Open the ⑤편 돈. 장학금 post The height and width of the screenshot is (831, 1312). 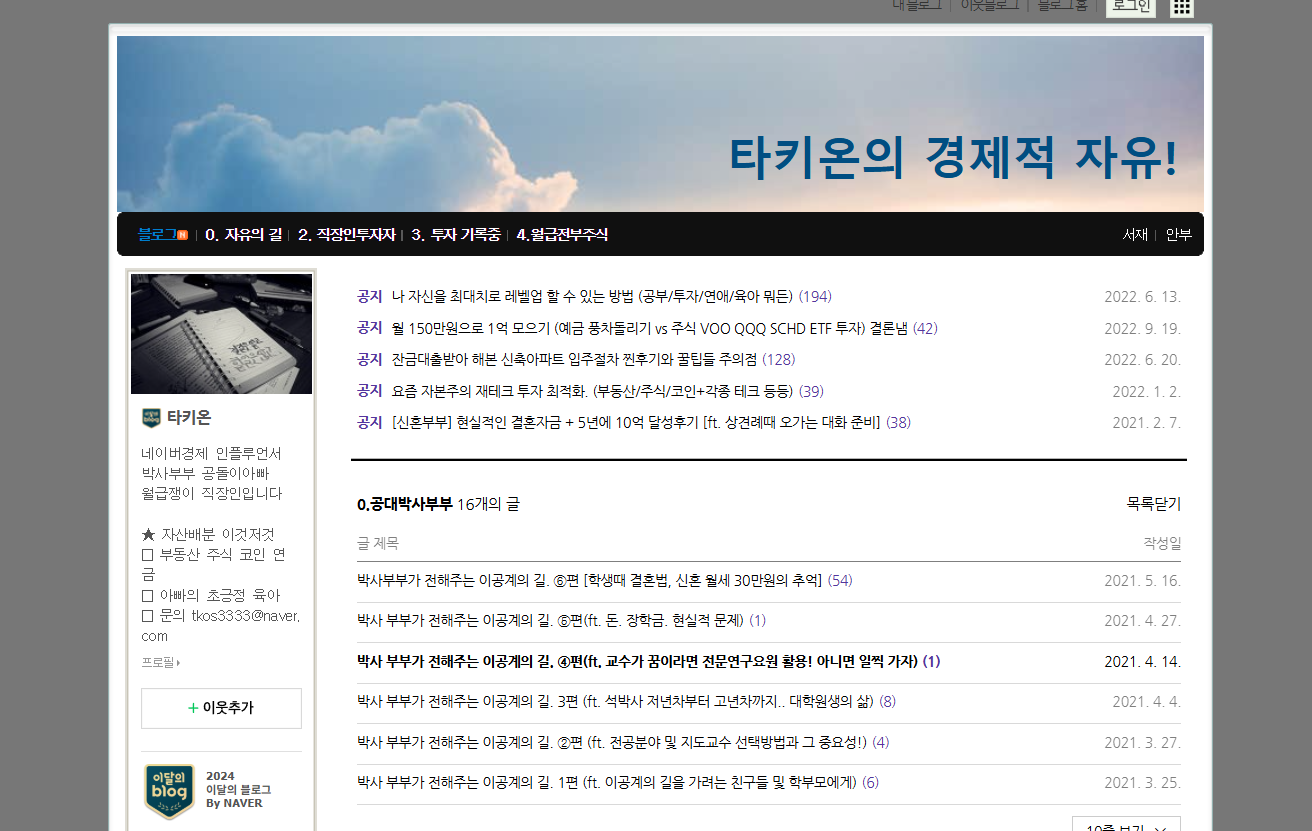point(551,621)
